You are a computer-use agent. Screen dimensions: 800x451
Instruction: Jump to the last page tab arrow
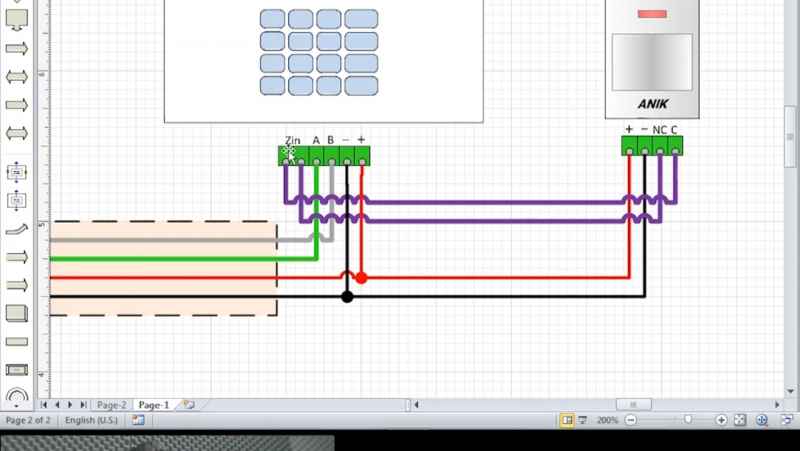pos(83,405)
